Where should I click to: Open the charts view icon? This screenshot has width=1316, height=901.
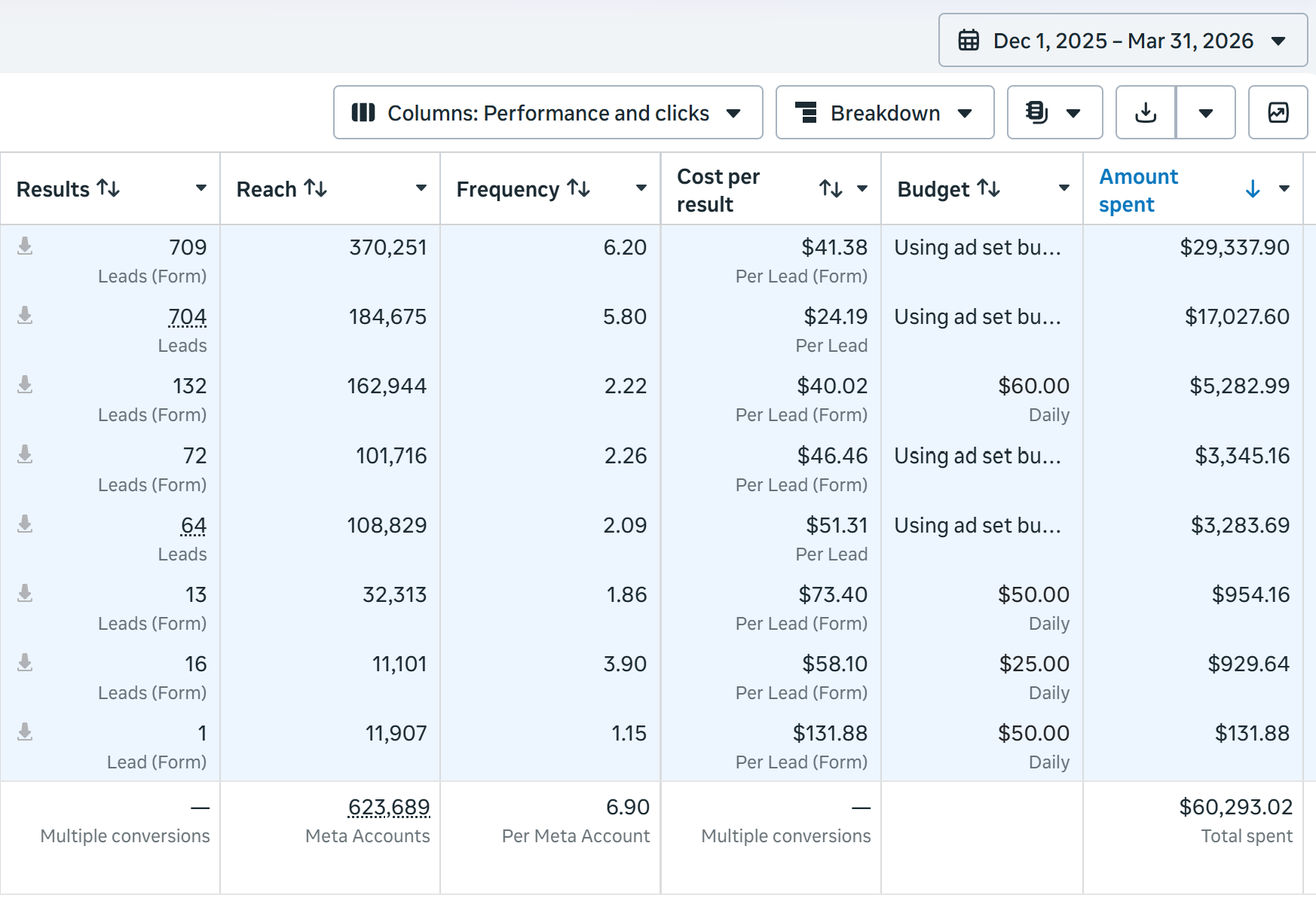(x=1278, y=113)
